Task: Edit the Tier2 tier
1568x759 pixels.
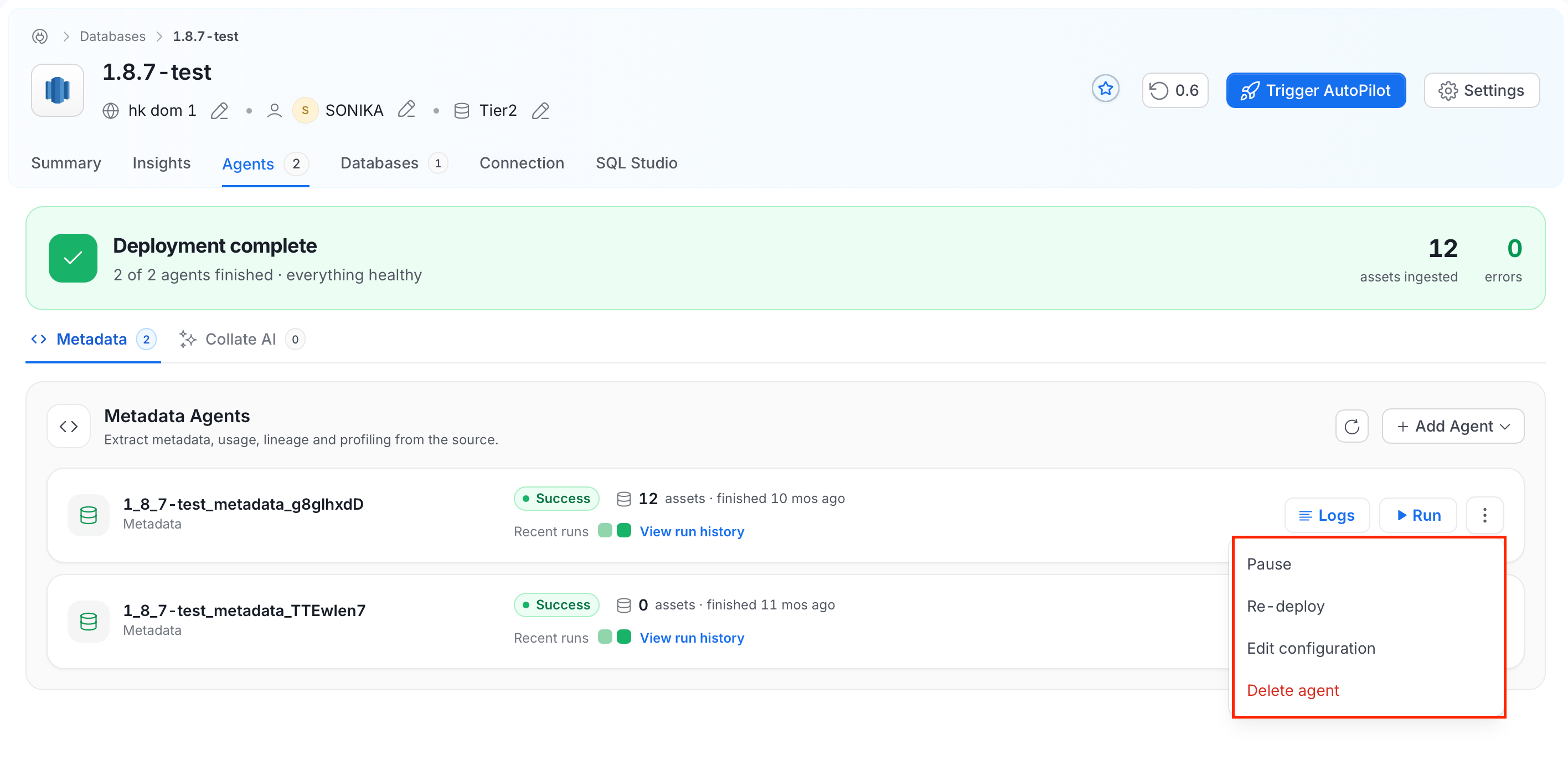Action: tap(540, 111)
